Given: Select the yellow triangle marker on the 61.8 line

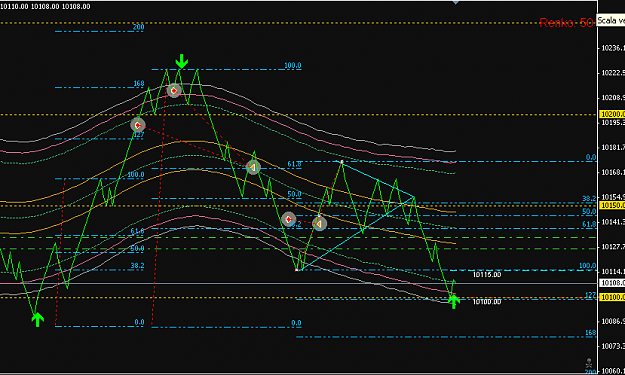Looking at the screenshot, I should pos(253,167).
